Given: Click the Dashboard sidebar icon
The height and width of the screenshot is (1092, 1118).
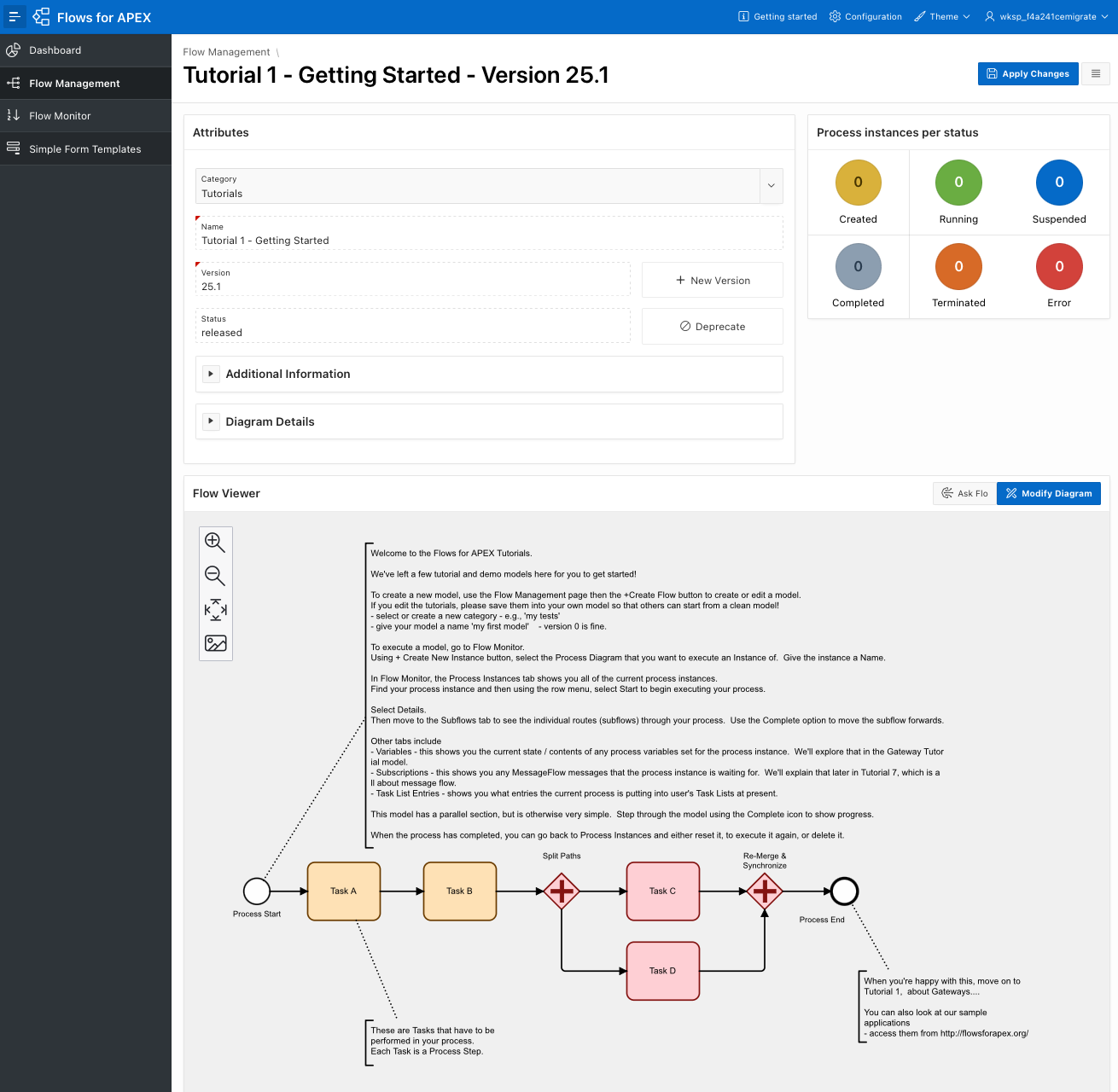Looking at the screenshot, I should 14,50.
